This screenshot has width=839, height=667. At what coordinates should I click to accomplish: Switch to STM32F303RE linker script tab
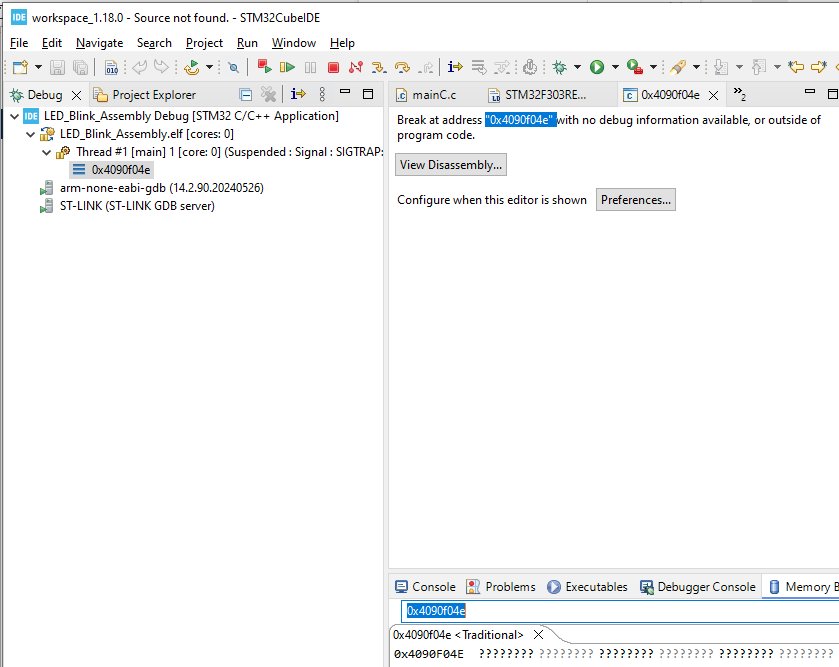538,95
